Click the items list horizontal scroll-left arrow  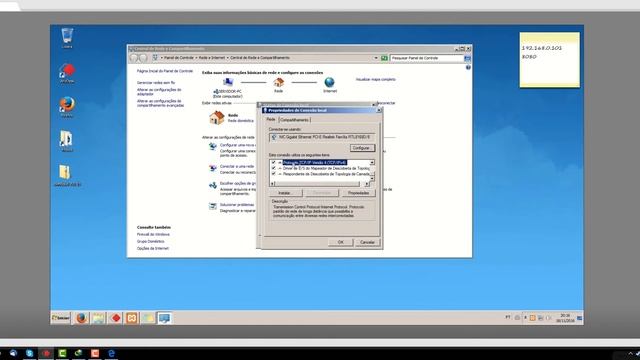(272, 184)
